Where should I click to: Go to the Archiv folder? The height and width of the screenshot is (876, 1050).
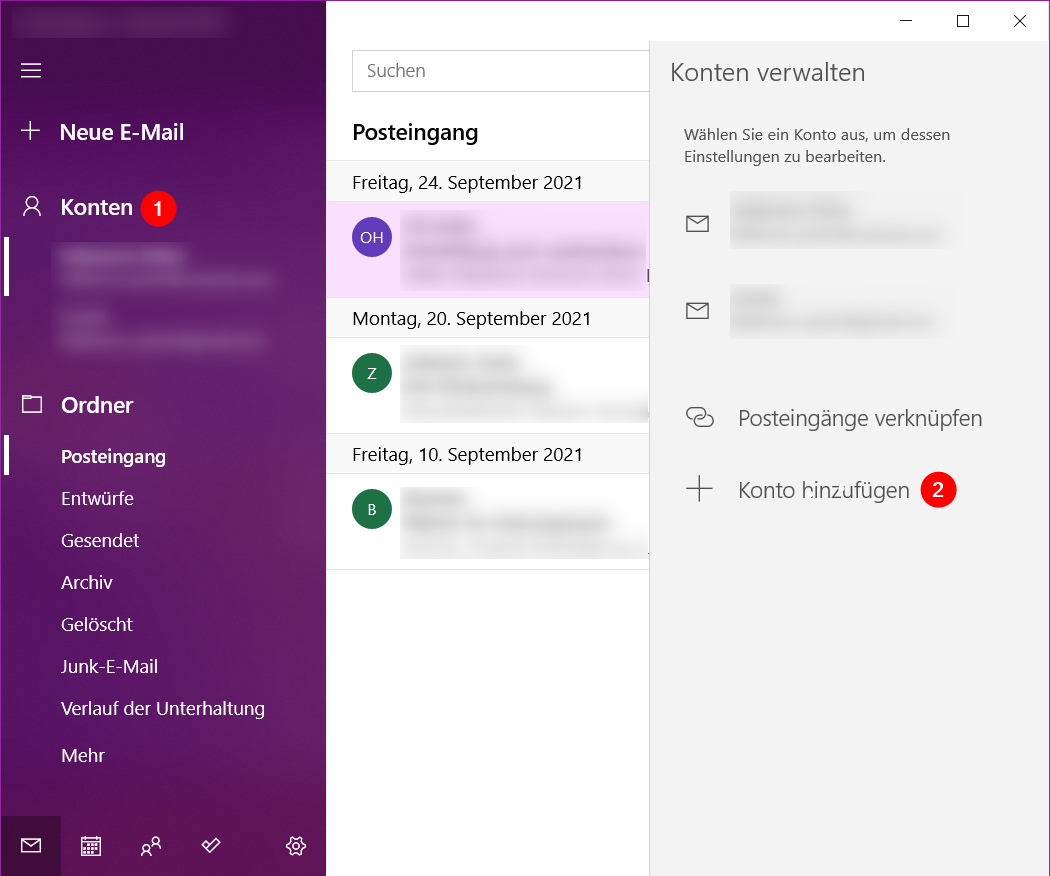[x=87, y=582]
